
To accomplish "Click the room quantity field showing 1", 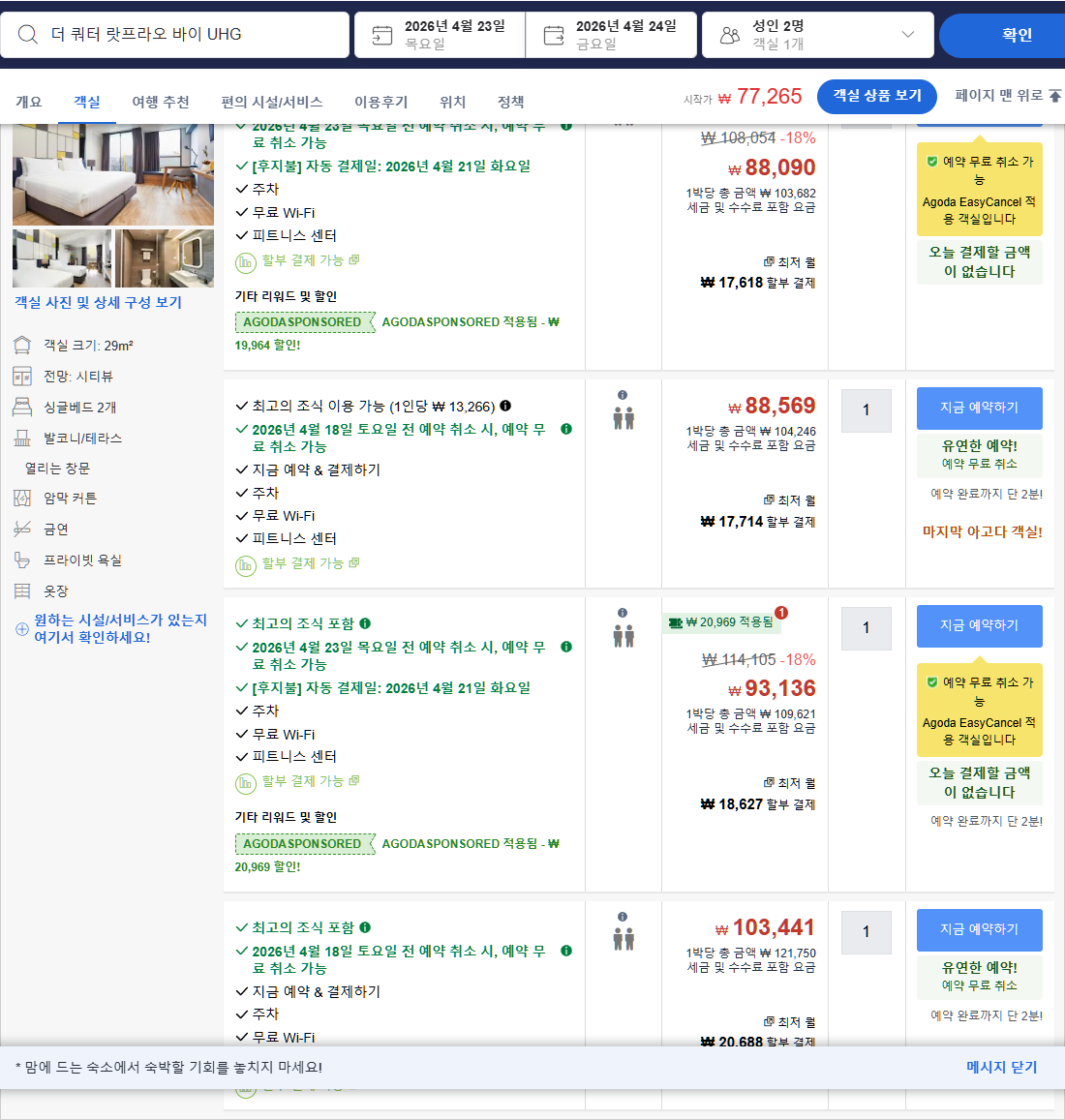I will pos(866,411).
